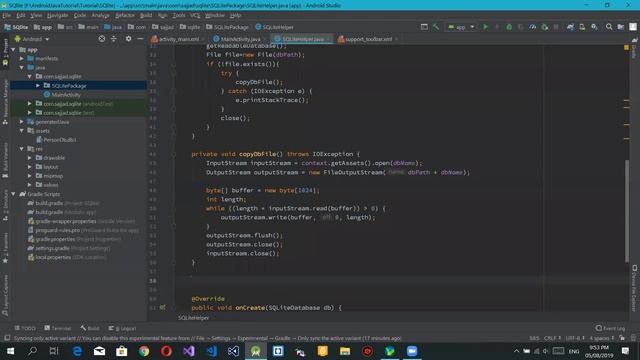Open the AVD Manager icon
The height and width of the screenshot is (360, 640).
coord(582,27)
